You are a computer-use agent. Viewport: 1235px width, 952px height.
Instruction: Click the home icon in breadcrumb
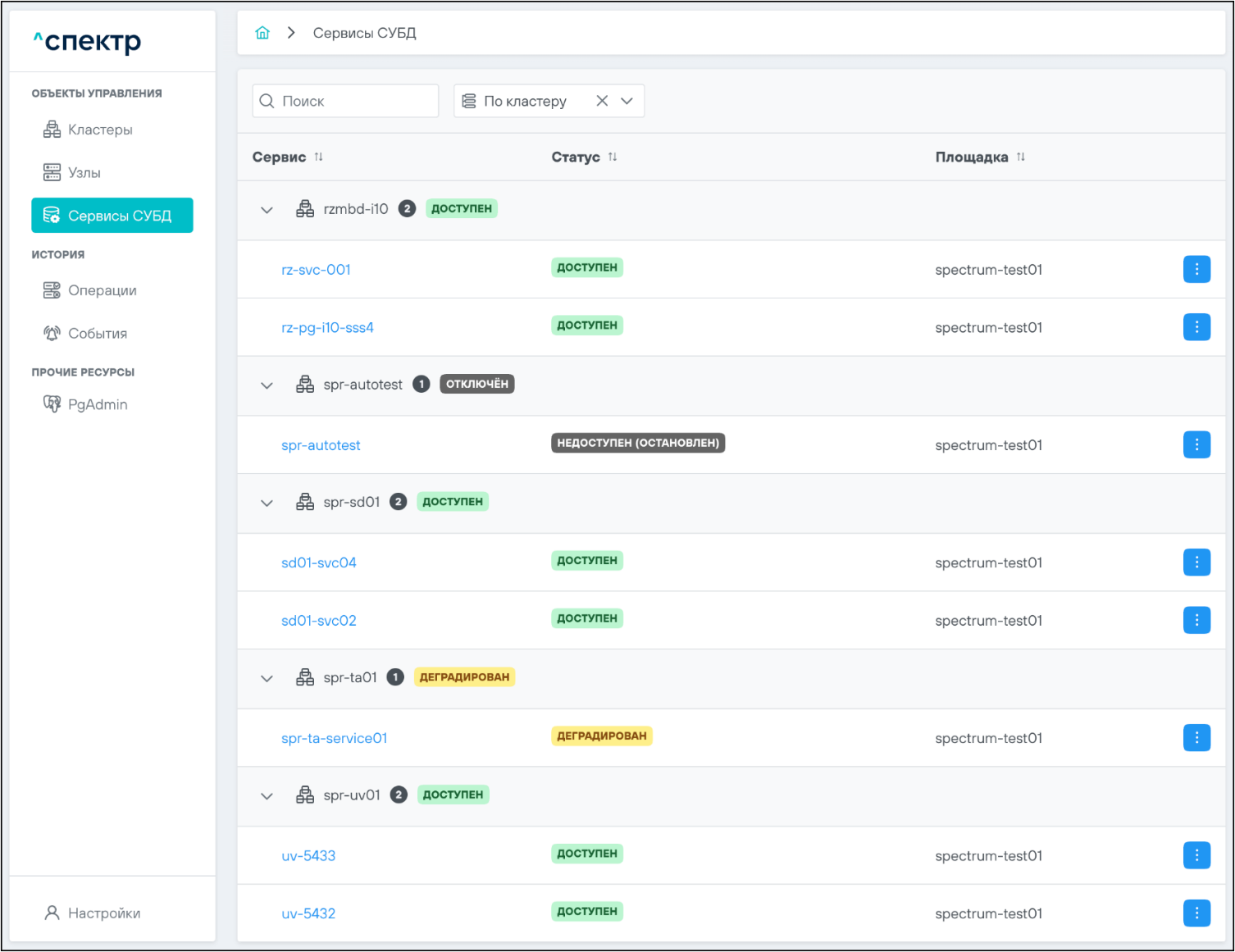[262, 33]
